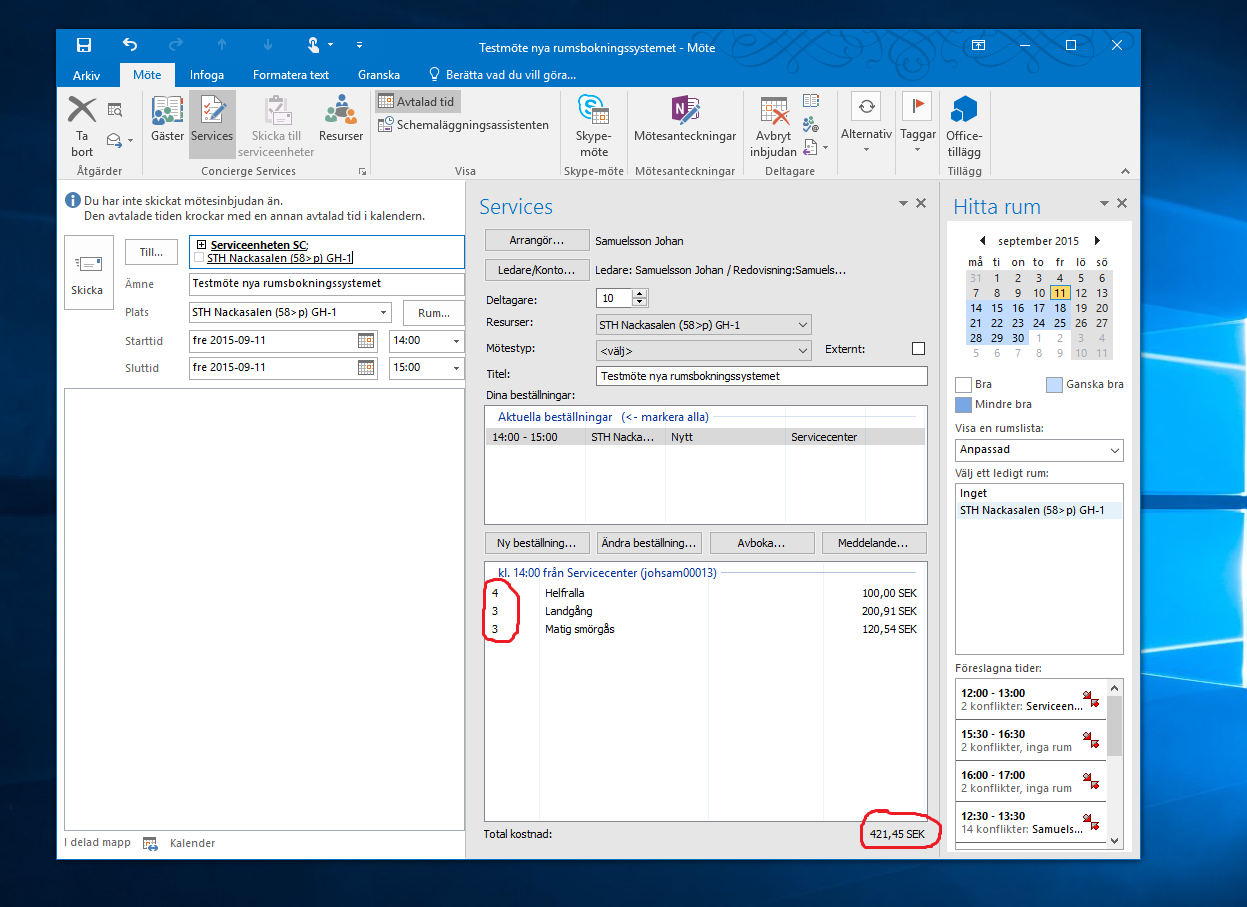Click Avbryt inbjudan

click(x=773, y=126)
